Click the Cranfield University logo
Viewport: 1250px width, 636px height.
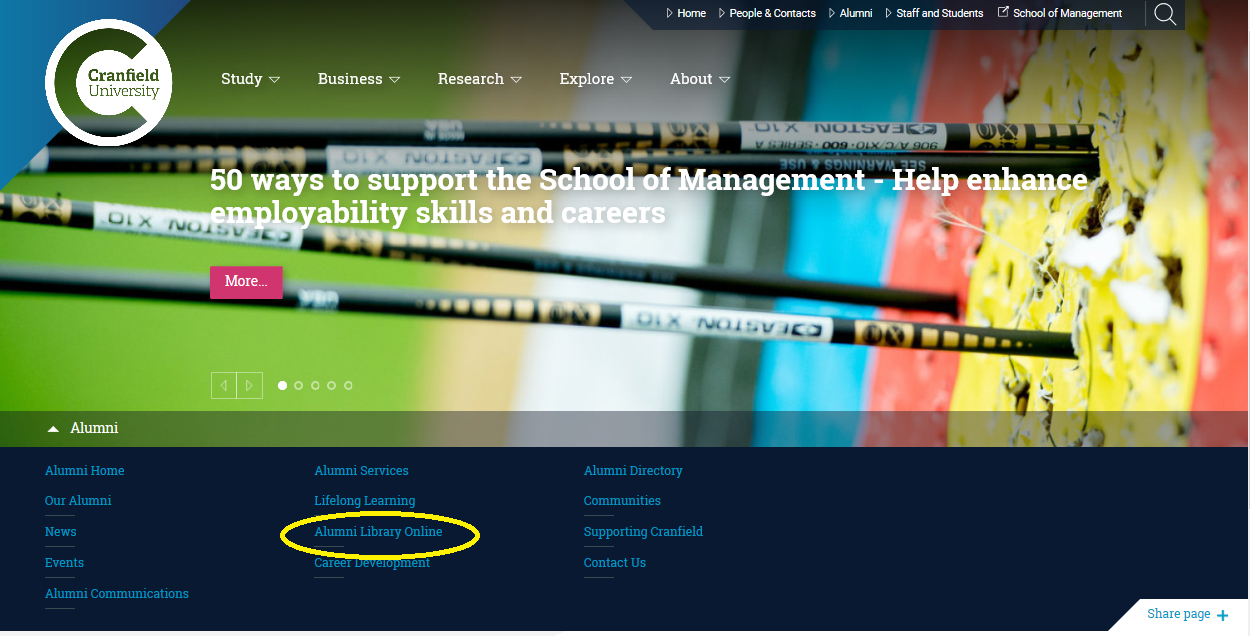coord(110,83)
